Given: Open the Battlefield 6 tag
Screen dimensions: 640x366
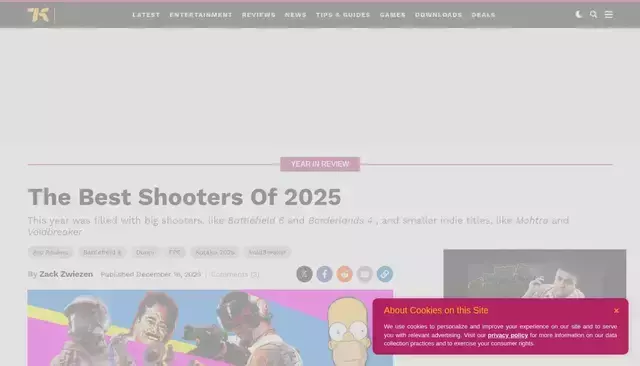Looking at the screenshot, I should (x=102, y=252).
